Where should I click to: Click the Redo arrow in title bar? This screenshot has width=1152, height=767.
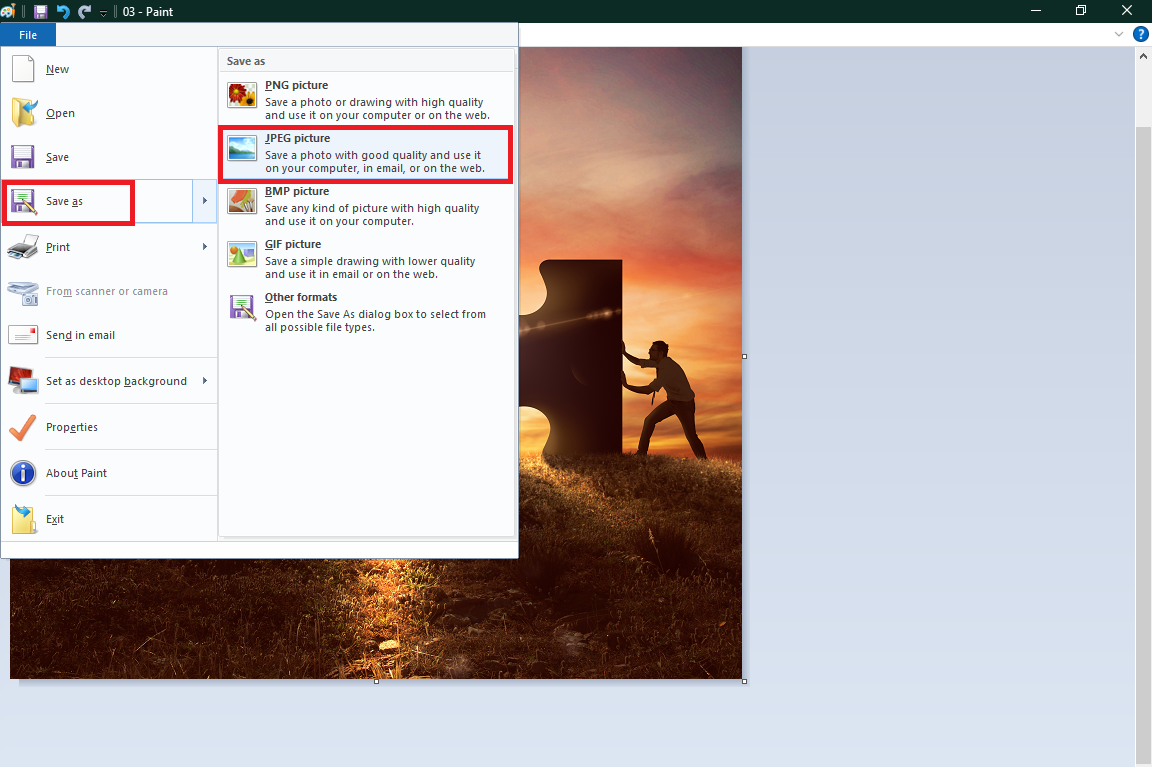pyautogui.click(x=84, y=12)
